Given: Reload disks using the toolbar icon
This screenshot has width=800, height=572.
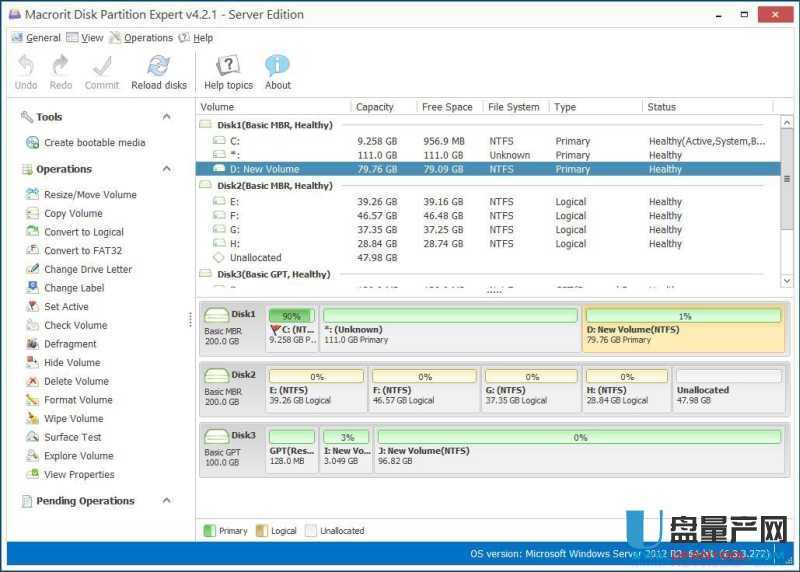Looking at the screenshot, I should [159, 67].
